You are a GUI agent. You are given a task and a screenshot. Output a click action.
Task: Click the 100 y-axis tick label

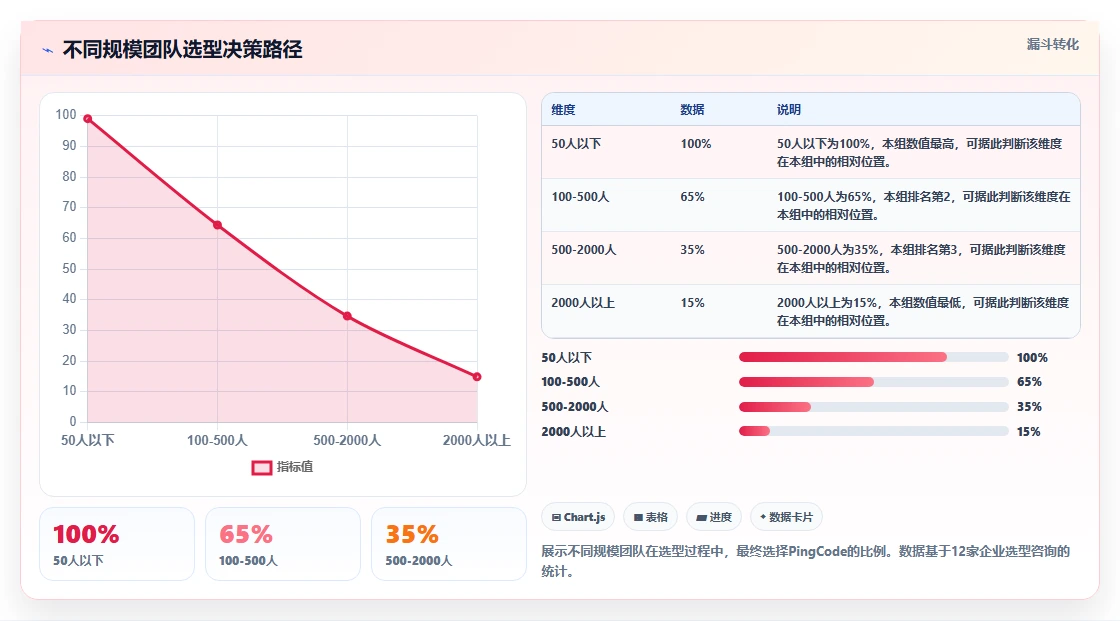(66, 114)
